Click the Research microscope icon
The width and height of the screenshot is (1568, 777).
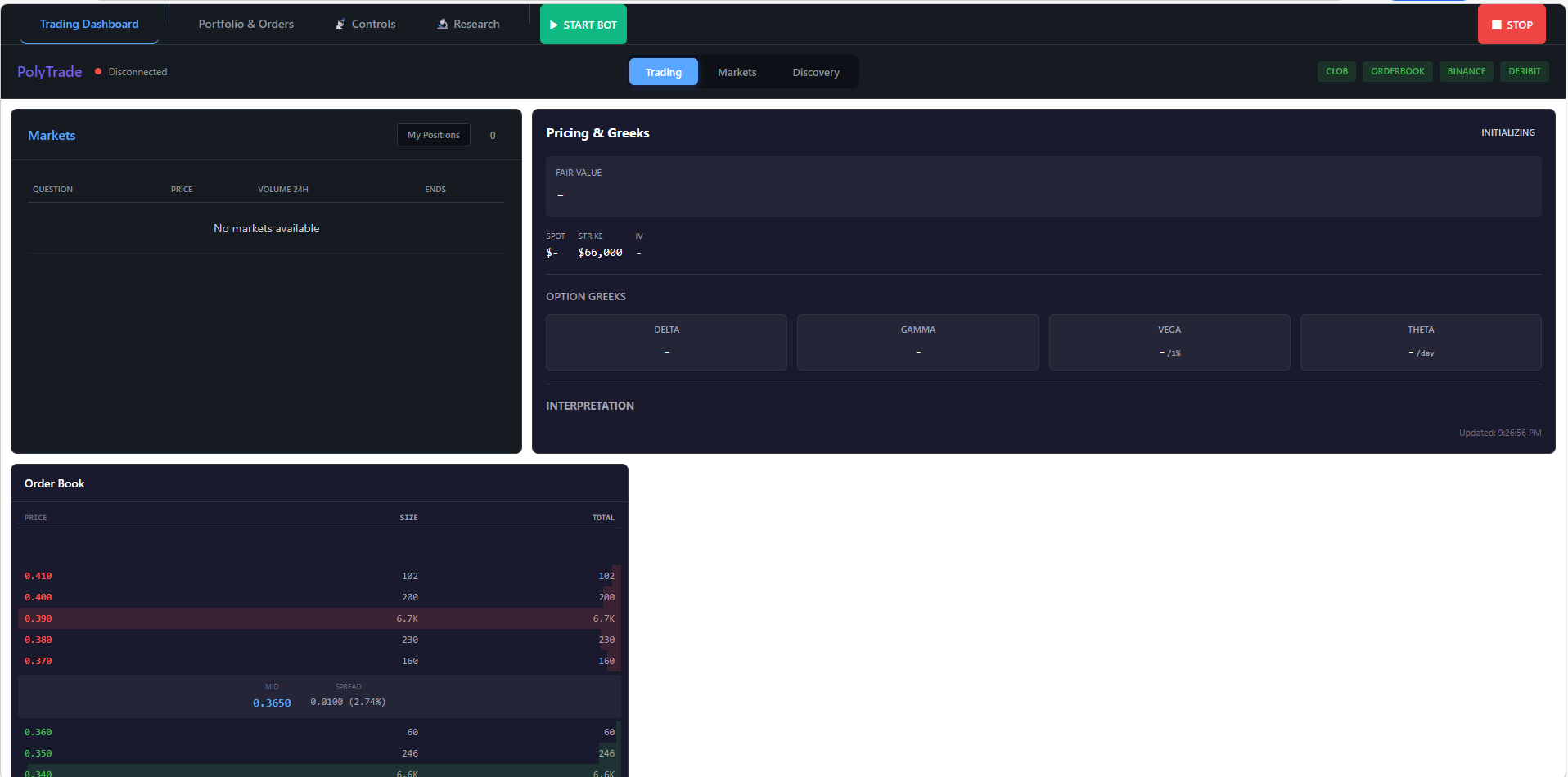pos(443,25)
